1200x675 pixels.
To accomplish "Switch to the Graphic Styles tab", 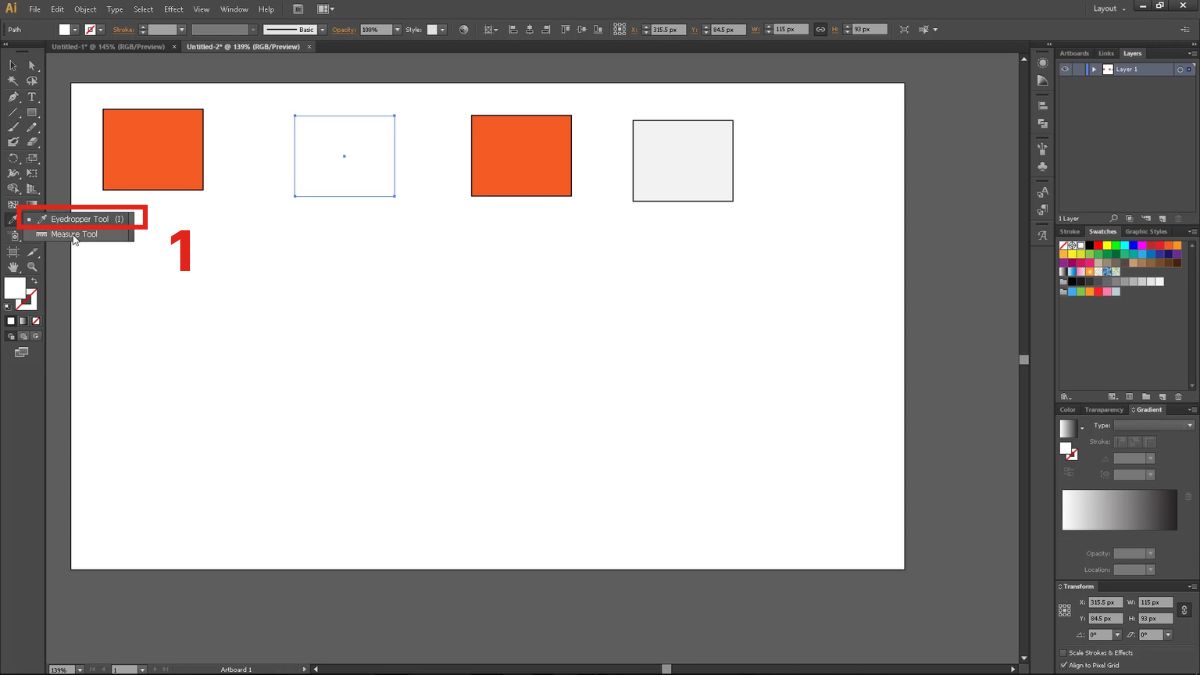I will click(1146, 232).
